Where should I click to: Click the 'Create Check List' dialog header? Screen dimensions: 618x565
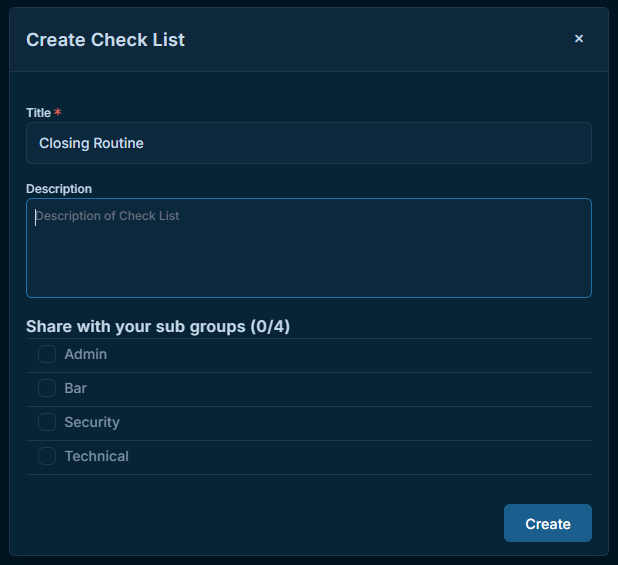click(x=105, y=40)
